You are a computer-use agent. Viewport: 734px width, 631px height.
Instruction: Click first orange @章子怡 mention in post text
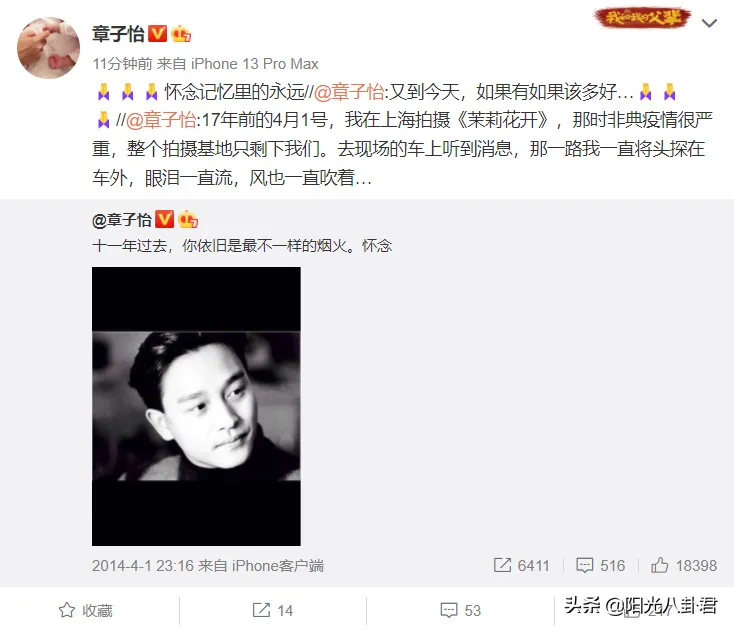[x=349, y=92]
